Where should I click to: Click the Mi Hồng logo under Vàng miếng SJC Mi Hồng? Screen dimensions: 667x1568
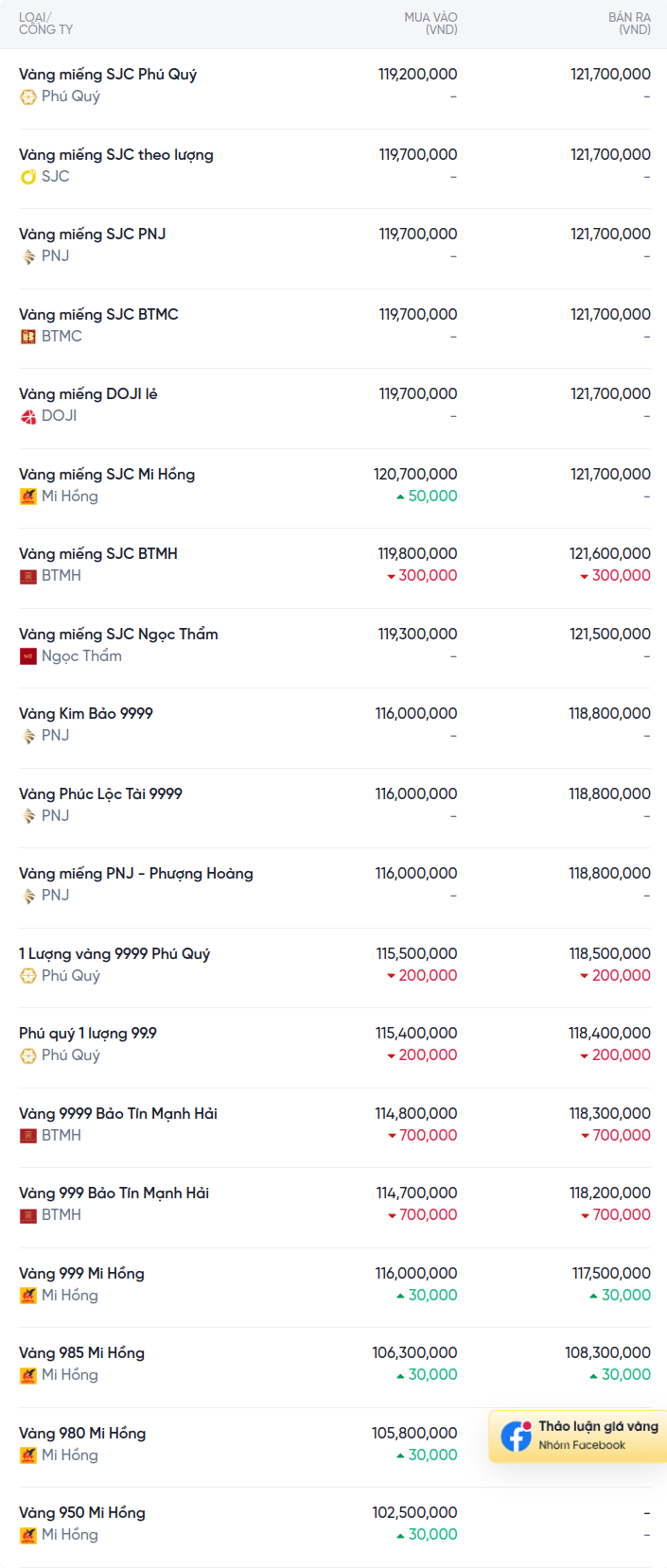28,497
